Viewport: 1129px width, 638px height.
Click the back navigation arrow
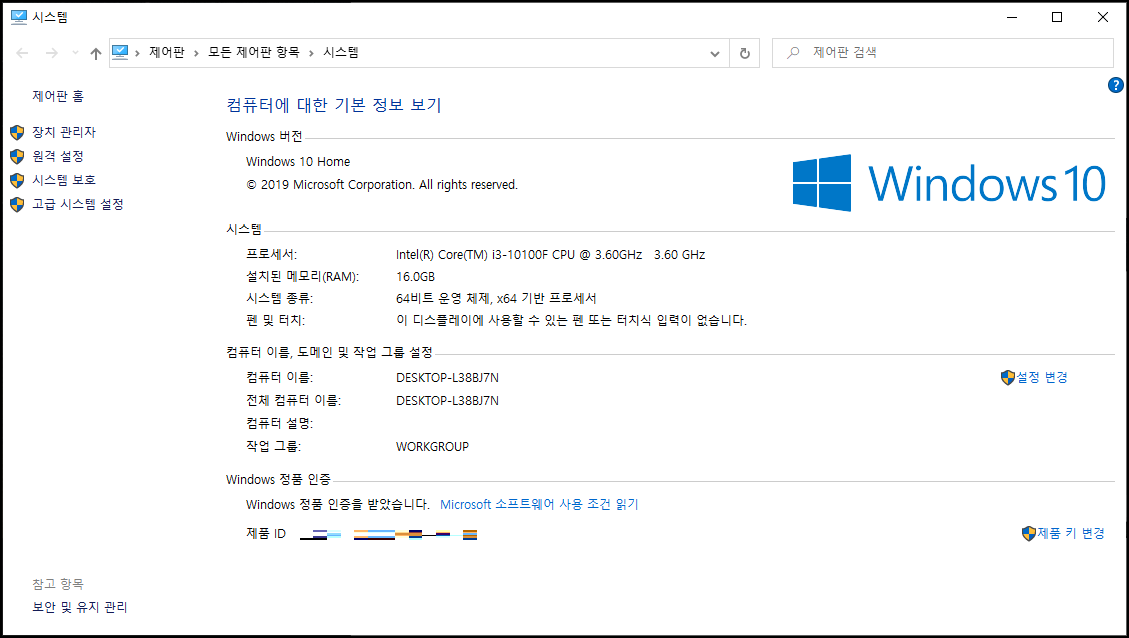tap(22, 53)
